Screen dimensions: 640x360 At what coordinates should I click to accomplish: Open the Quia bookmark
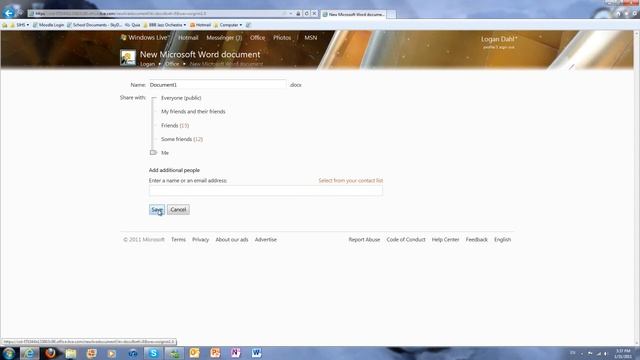point(133,25)
